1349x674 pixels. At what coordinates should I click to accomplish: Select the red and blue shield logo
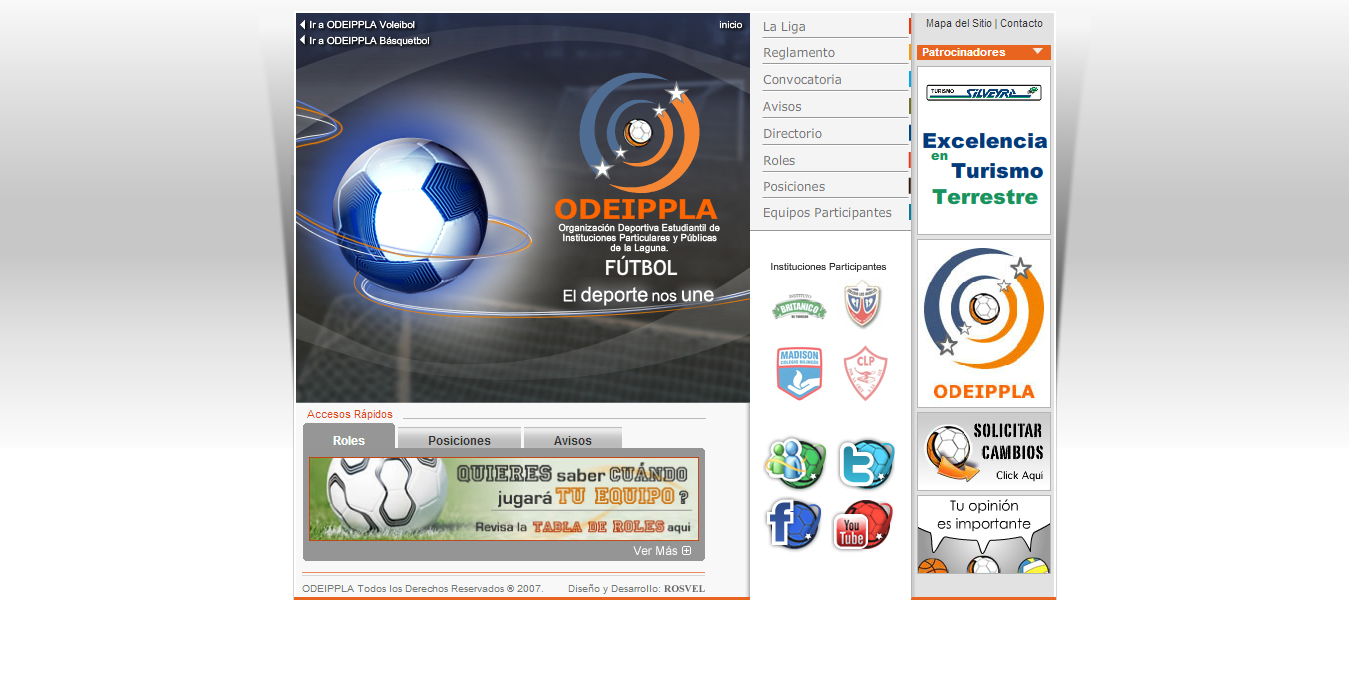pyautogui.click(x=863, y=306)
